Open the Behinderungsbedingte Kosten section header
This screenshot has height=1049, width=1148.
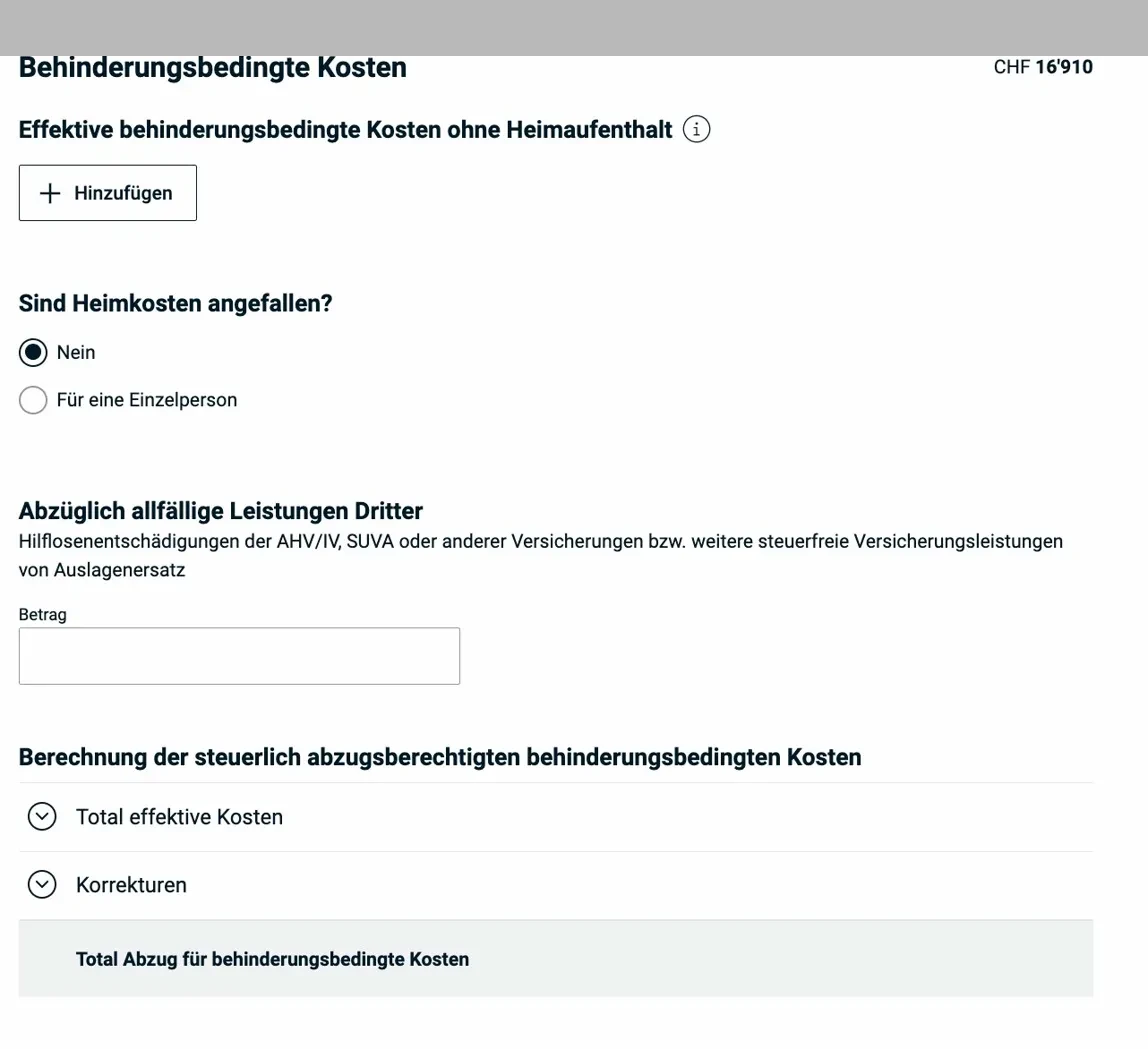tap(213, 66)
